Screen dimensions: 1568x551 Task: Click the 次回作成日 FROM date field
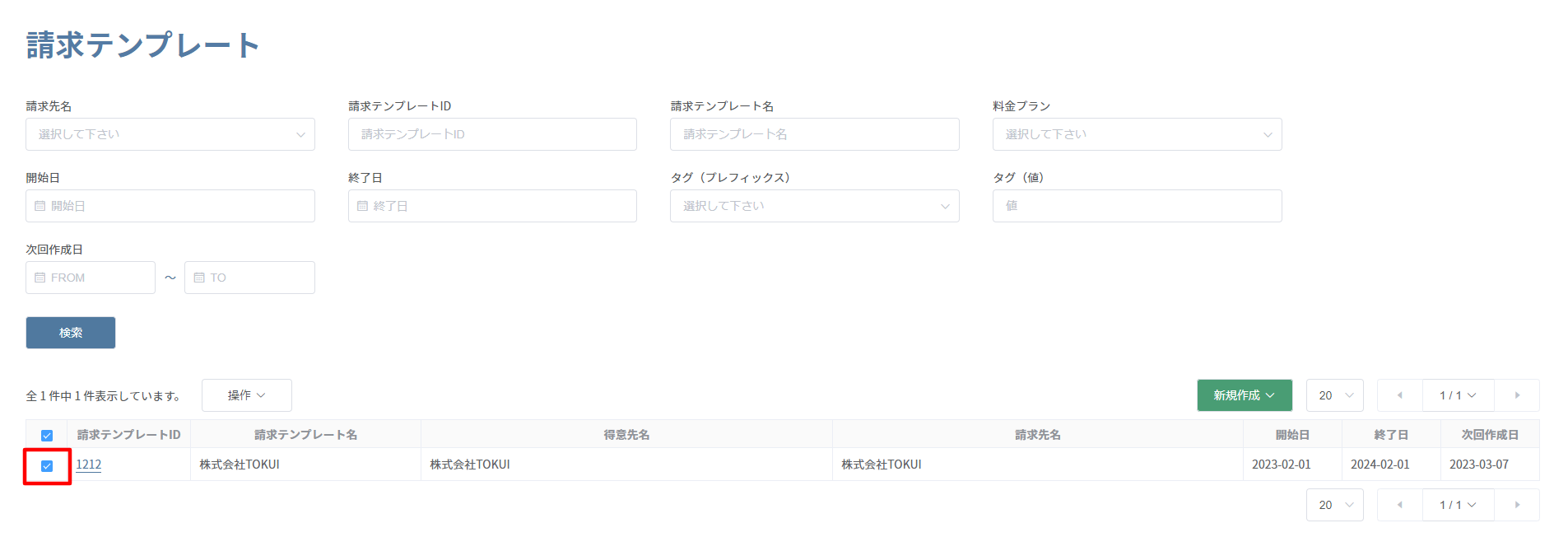[x=91, y=278]
